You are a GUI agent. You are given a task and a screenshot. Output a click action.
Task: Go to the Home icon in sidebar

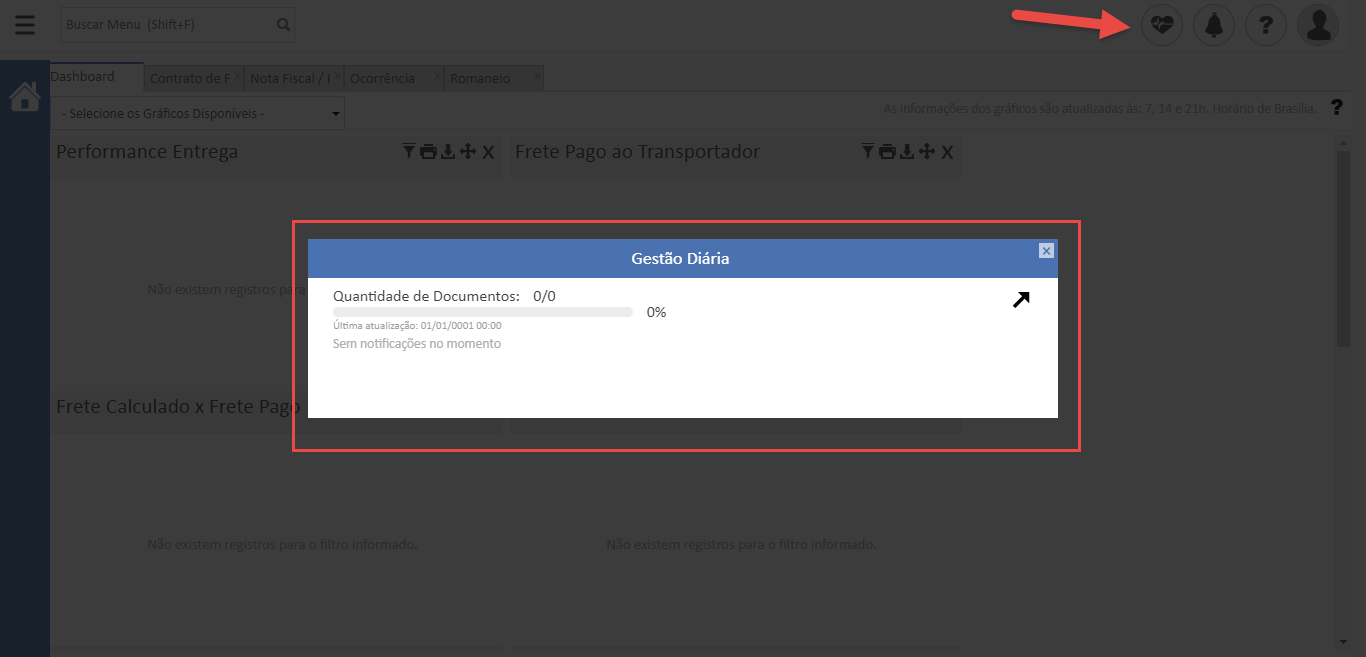point(25,97)
